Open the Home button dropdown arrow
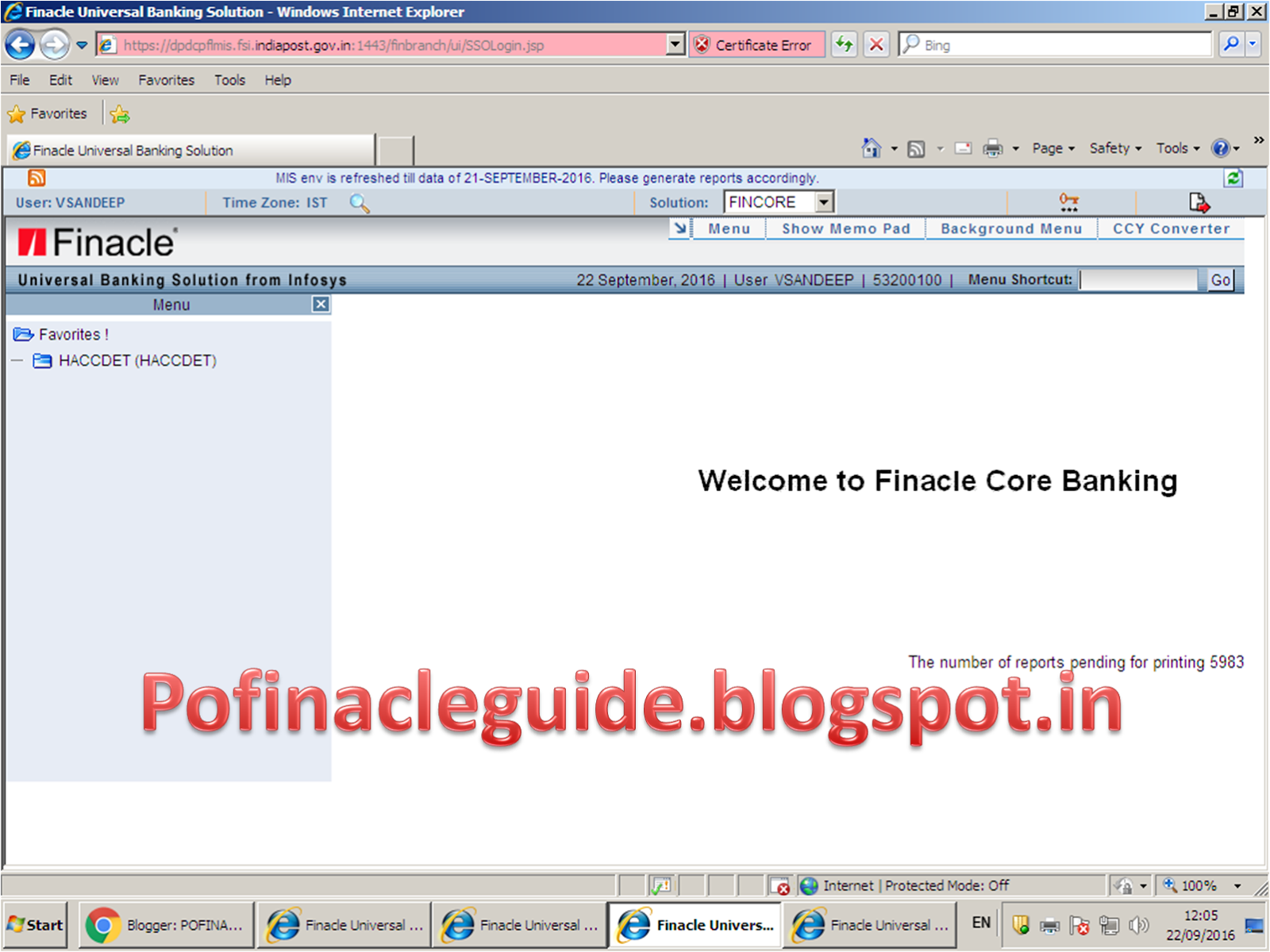Screen dimensions: 1270x952 894,148
